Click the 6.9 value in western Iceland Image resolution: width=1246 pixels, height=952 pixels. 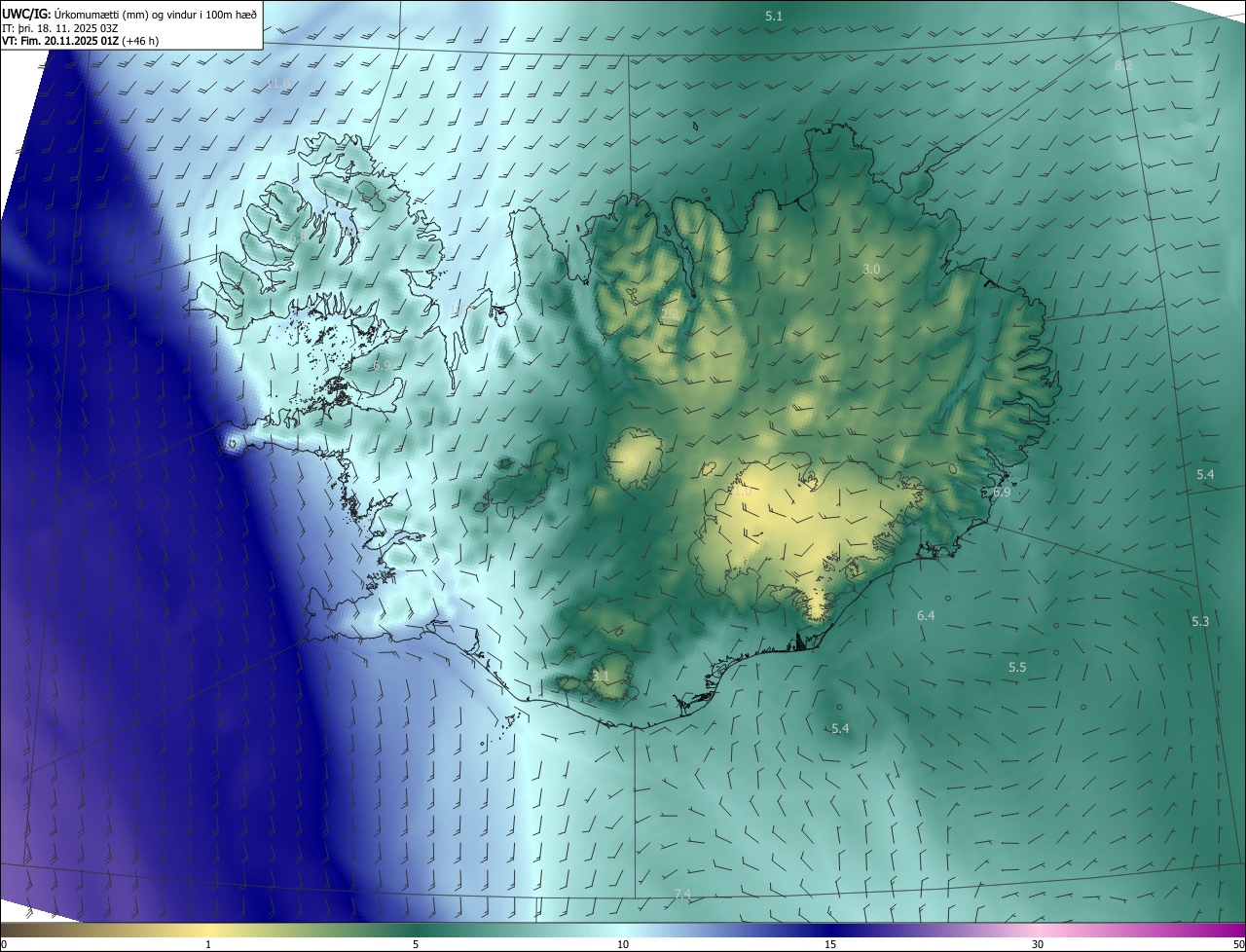click(x=381, y=365)
